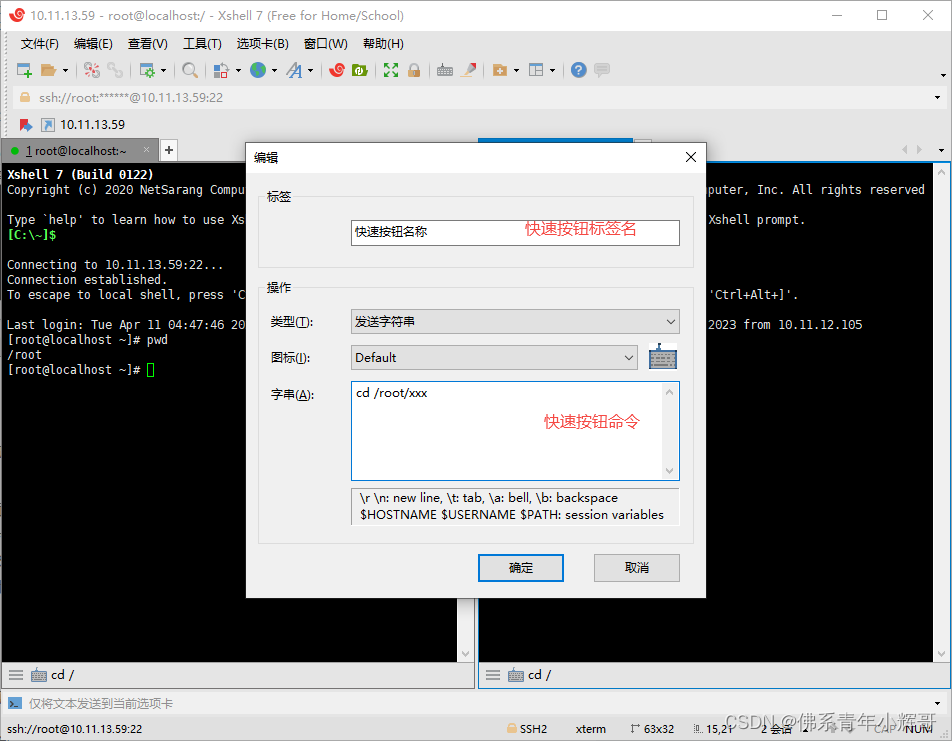952x741 pixels.
Task: Expand the Open Session folder dropdown arrow
Action: tap(65, 71)
